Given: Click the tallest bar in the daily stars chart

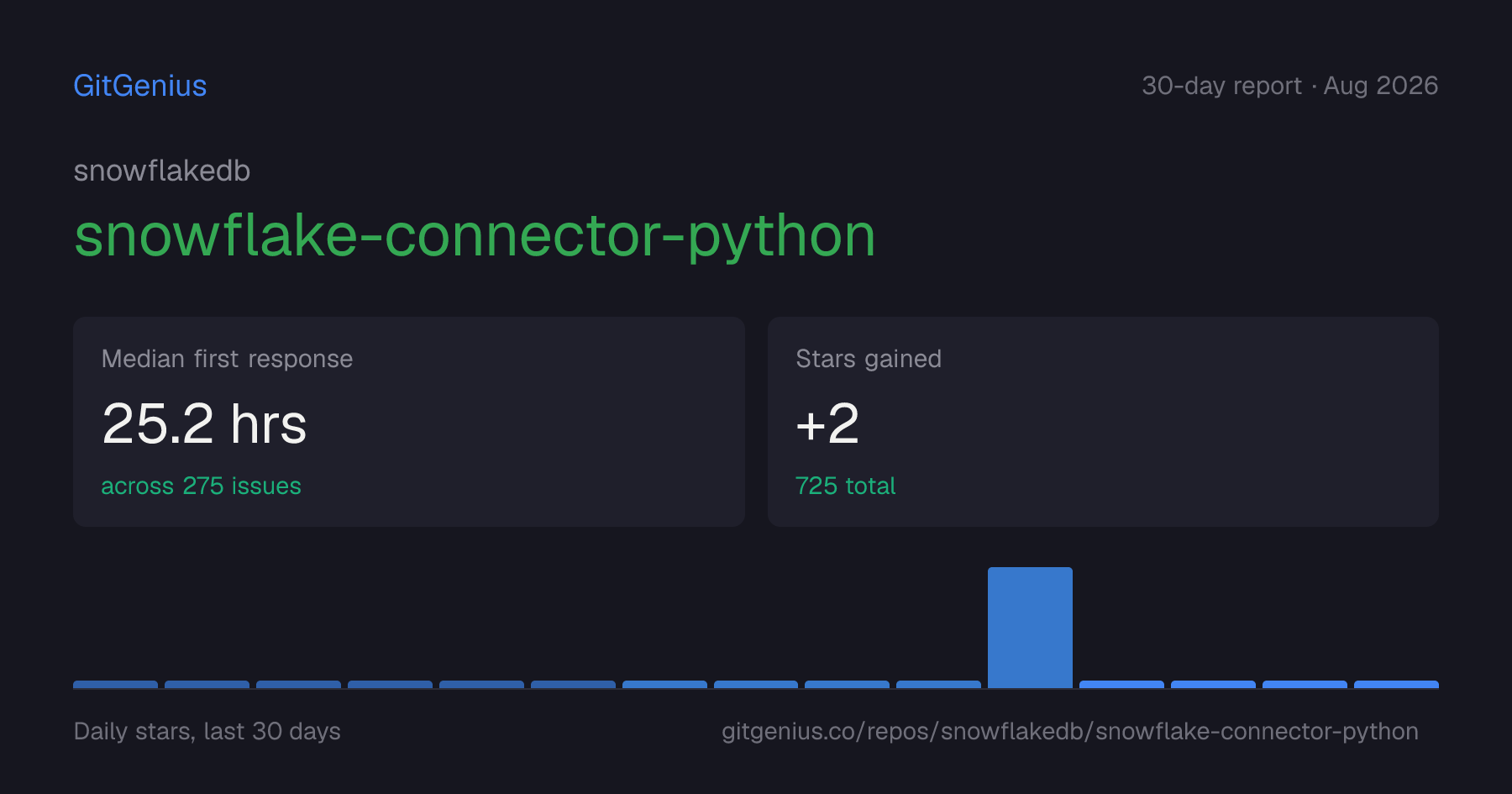Looking at the screenshot, I should (x=1030, y=628).
